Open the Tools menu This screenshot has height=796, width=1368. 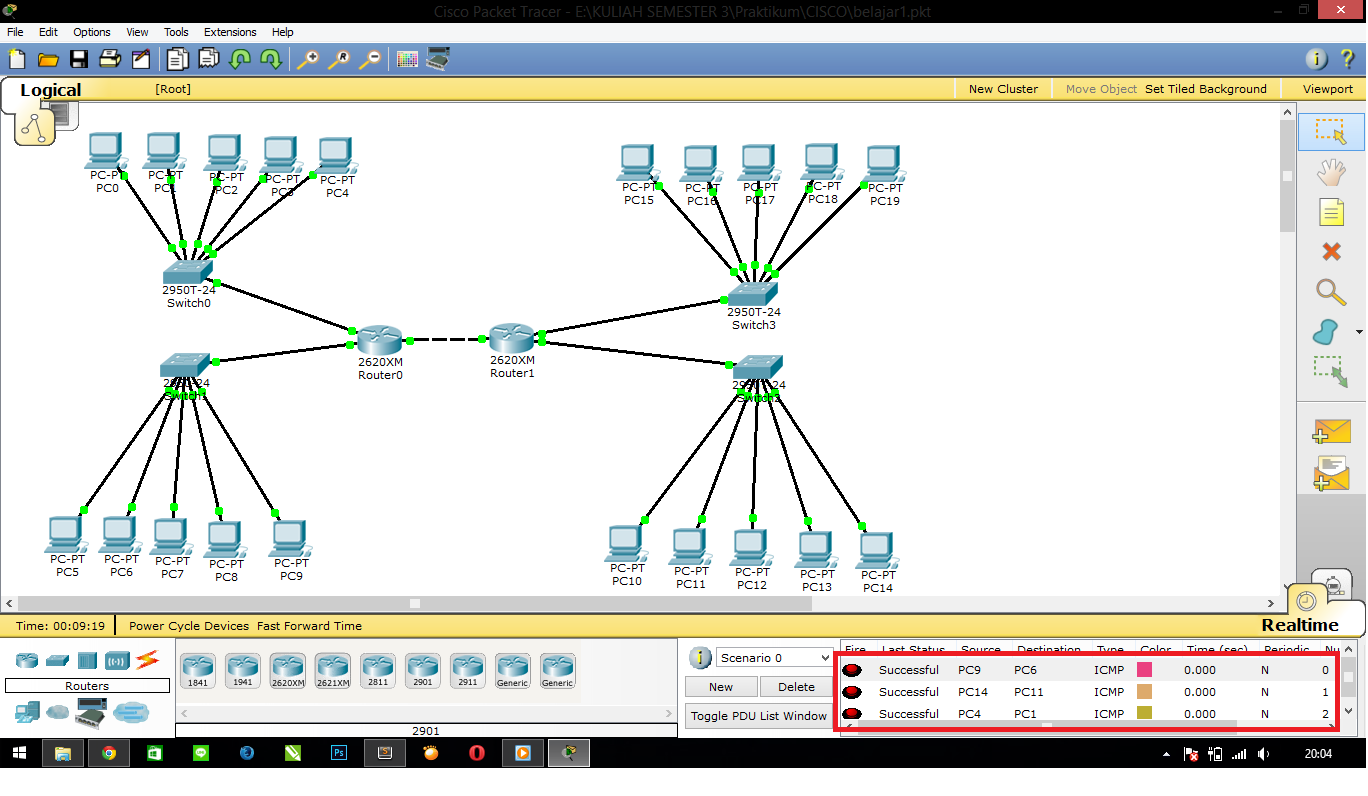tap(176, 31)
